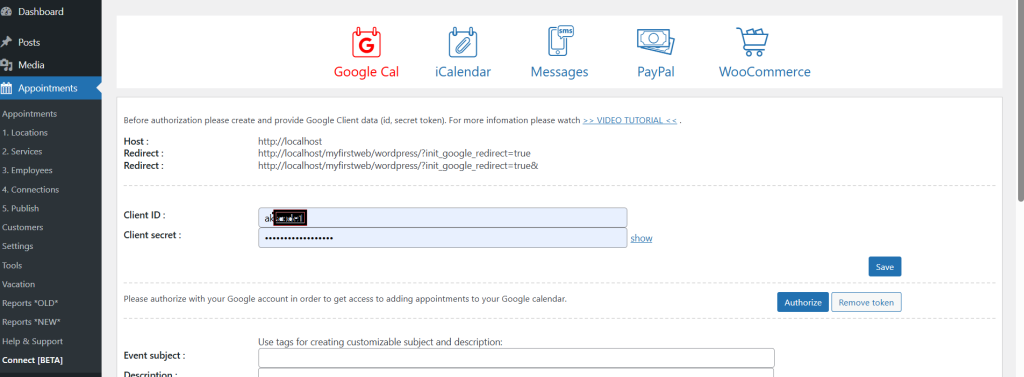
Task: Click the Dashboard gauge icon in sidebar
Action: point(7,12)
